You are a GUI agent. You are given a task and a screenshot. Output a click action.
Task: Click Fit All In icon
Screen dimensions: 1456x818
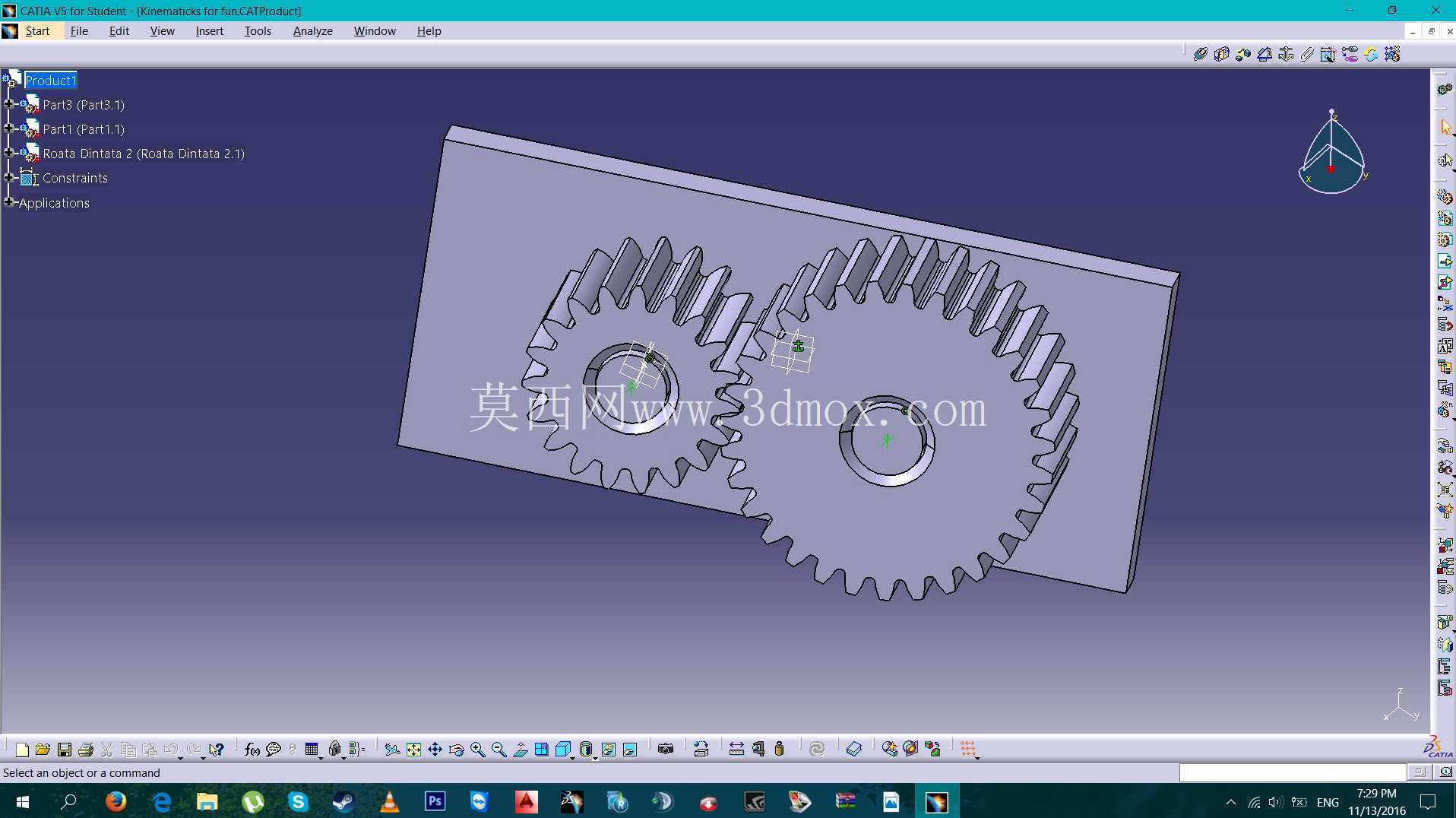pos(413,750)
